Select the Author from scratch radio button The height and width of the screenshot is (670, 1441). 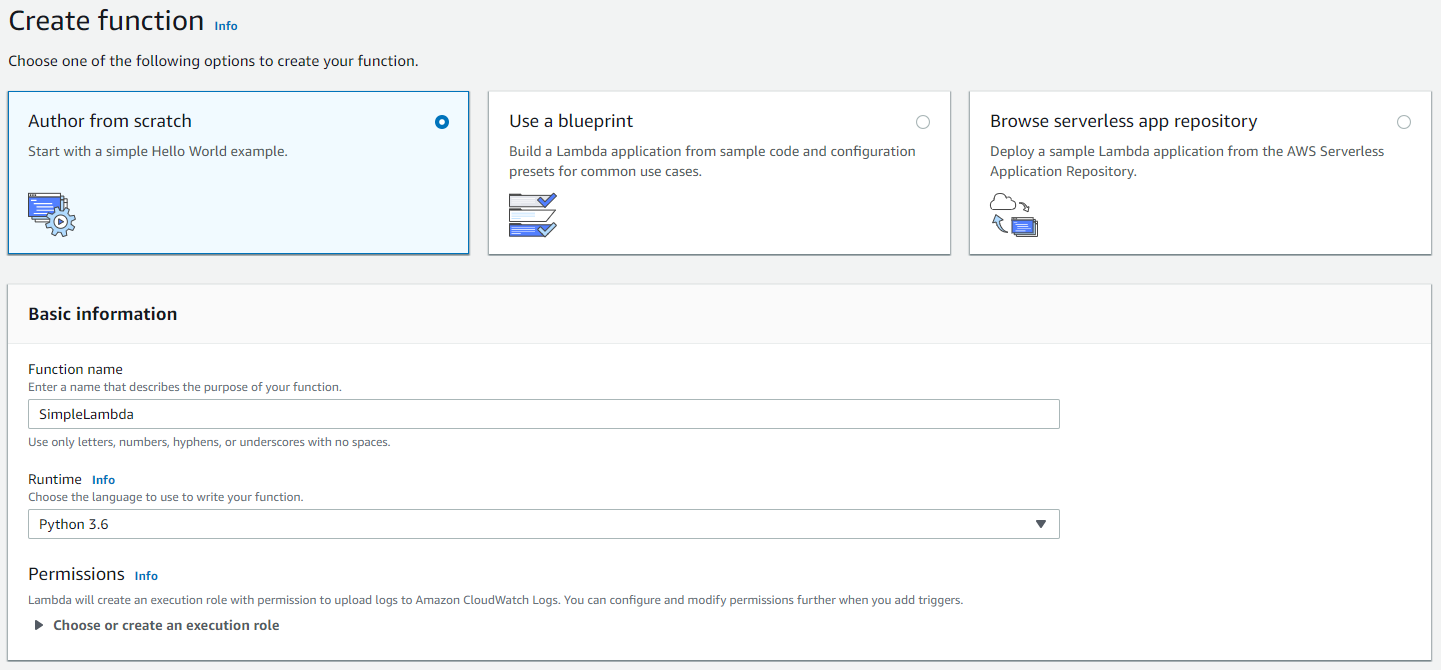point(442,122)
